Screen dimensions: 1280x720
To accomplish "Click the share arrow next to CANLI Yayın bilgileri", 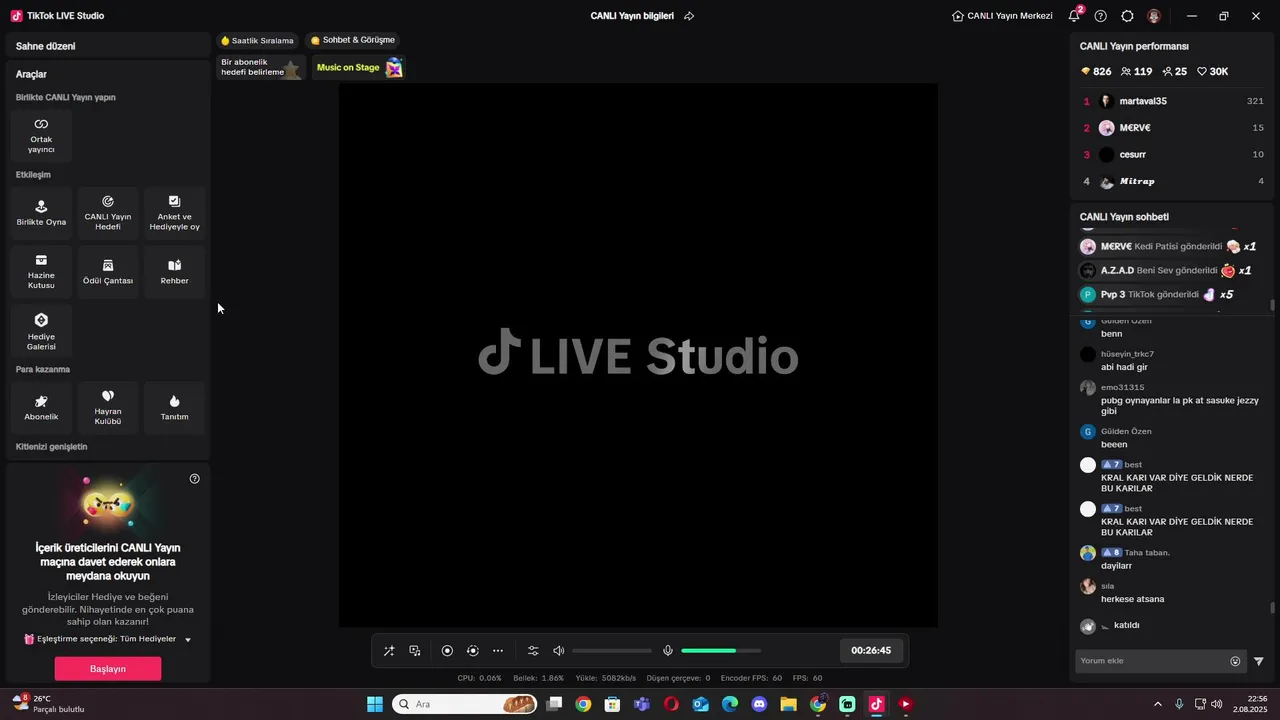I will (x=689, y=16).
